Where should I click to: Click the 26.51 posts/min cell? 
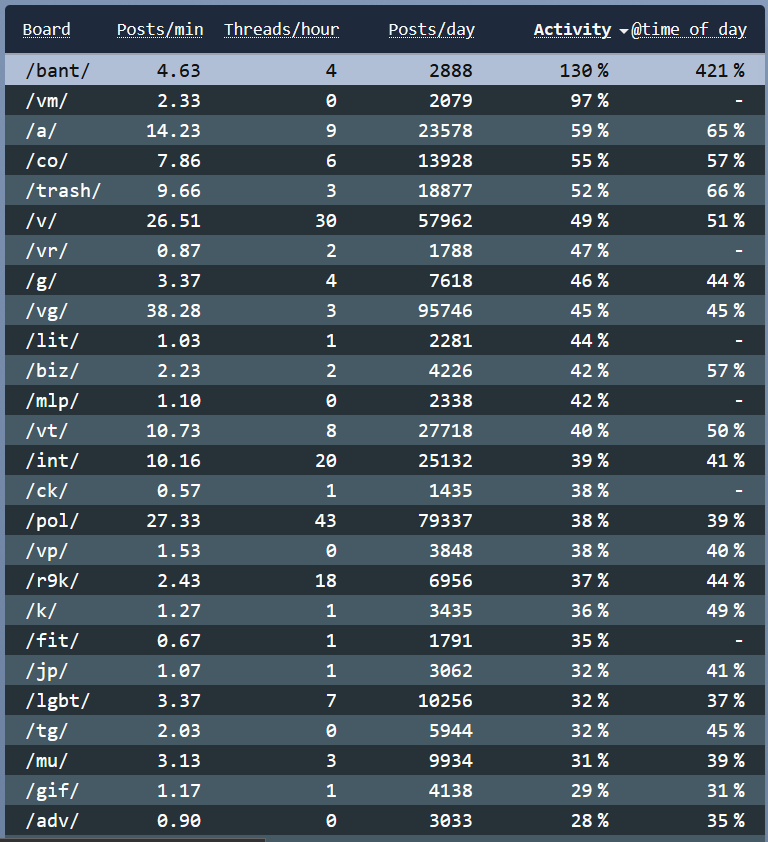tap(173, 221)
